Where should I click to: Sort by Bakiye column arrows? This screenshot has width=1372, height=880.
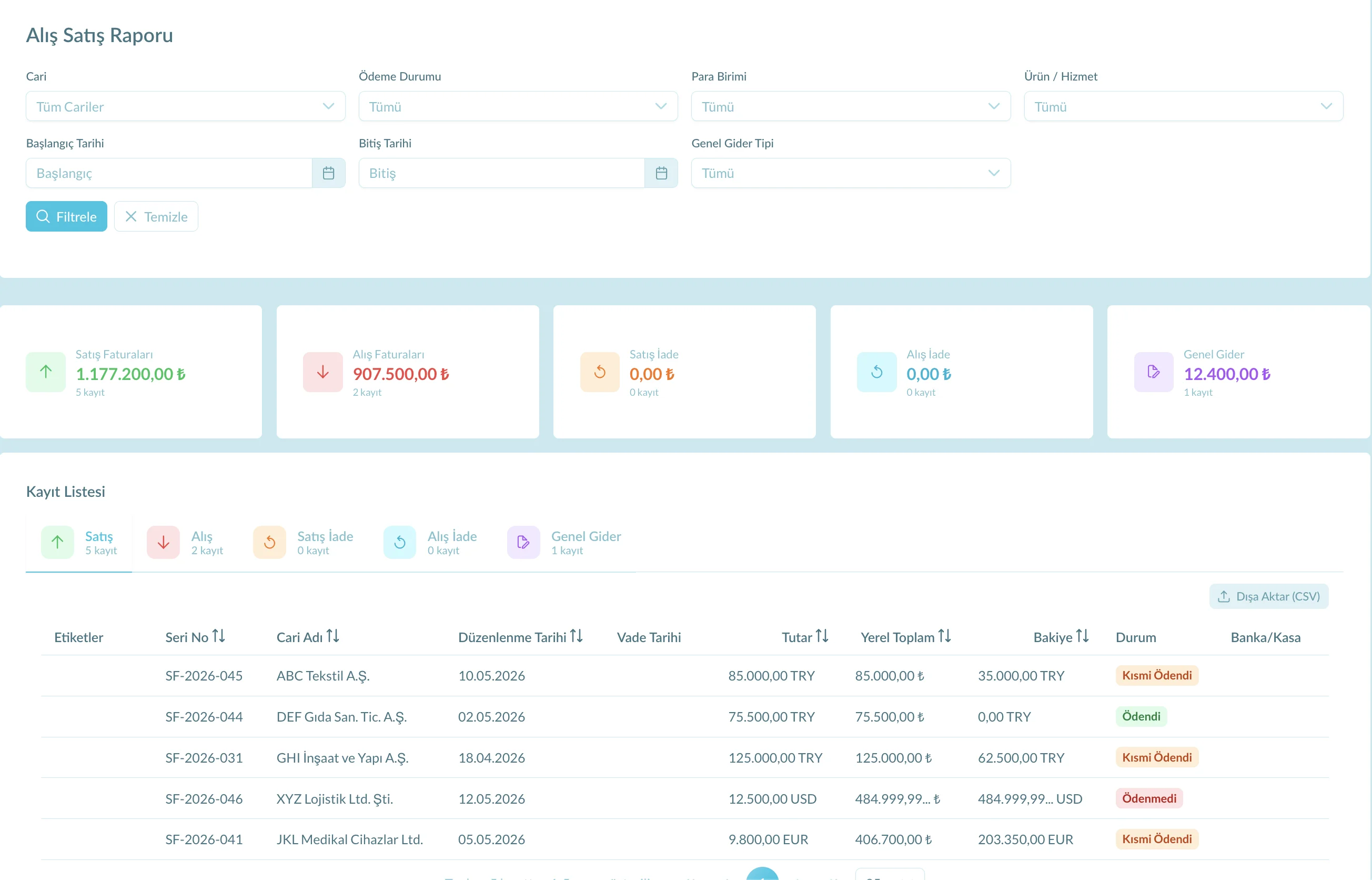point(1083,636)
